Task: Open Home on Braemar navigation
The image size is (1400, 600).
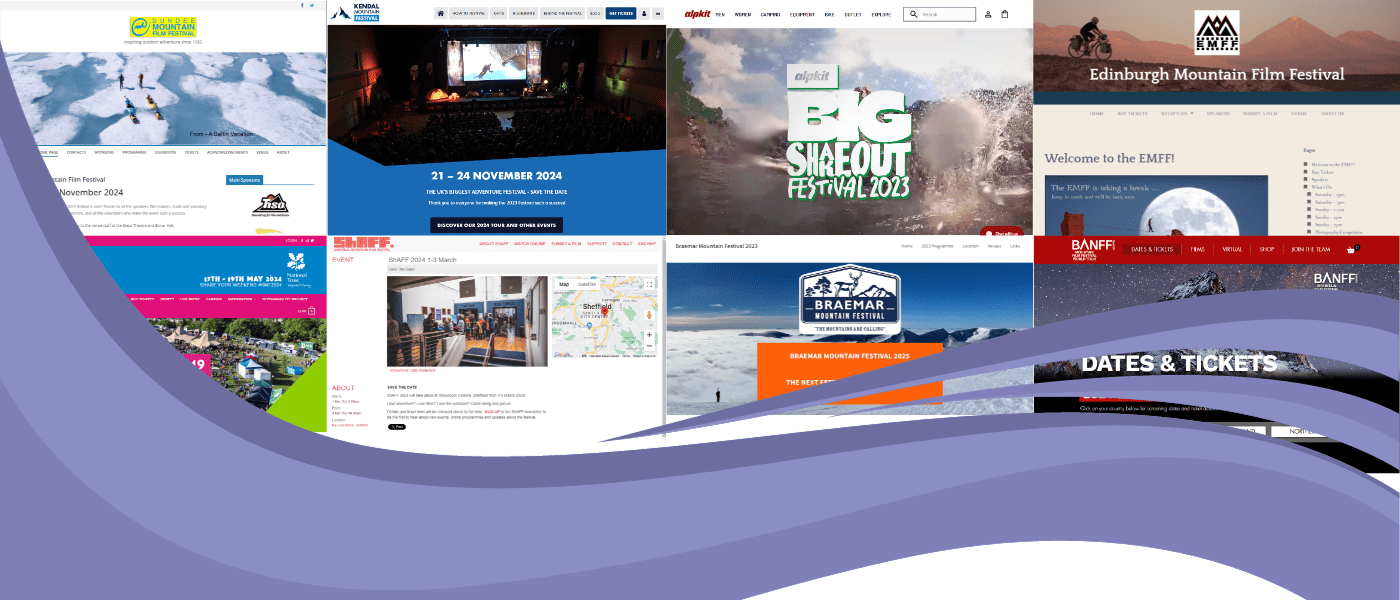Action: (906, 246)
